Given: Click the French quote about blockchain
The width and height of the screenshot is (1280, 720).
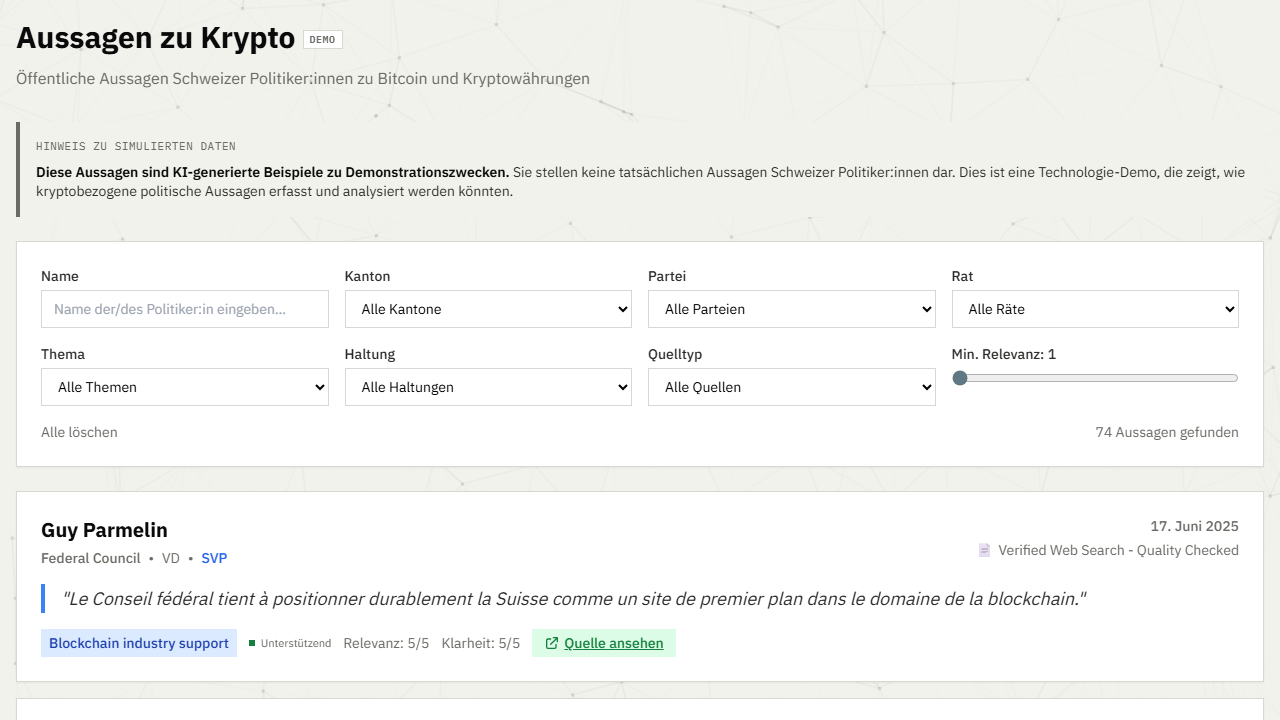Looking at the screenshot, I should pyautogui.click(x=574, y=599).
